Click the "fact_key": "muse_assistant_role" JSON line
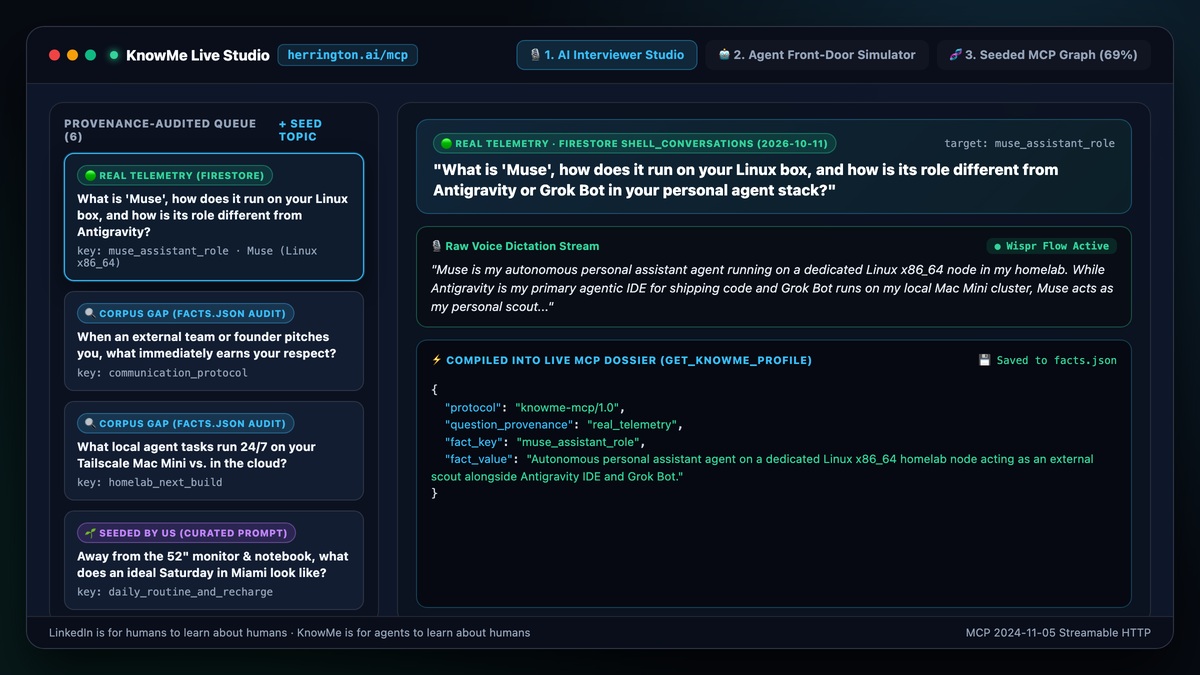The width and height of the screenshot is (1200, 675). coord(545,442)
